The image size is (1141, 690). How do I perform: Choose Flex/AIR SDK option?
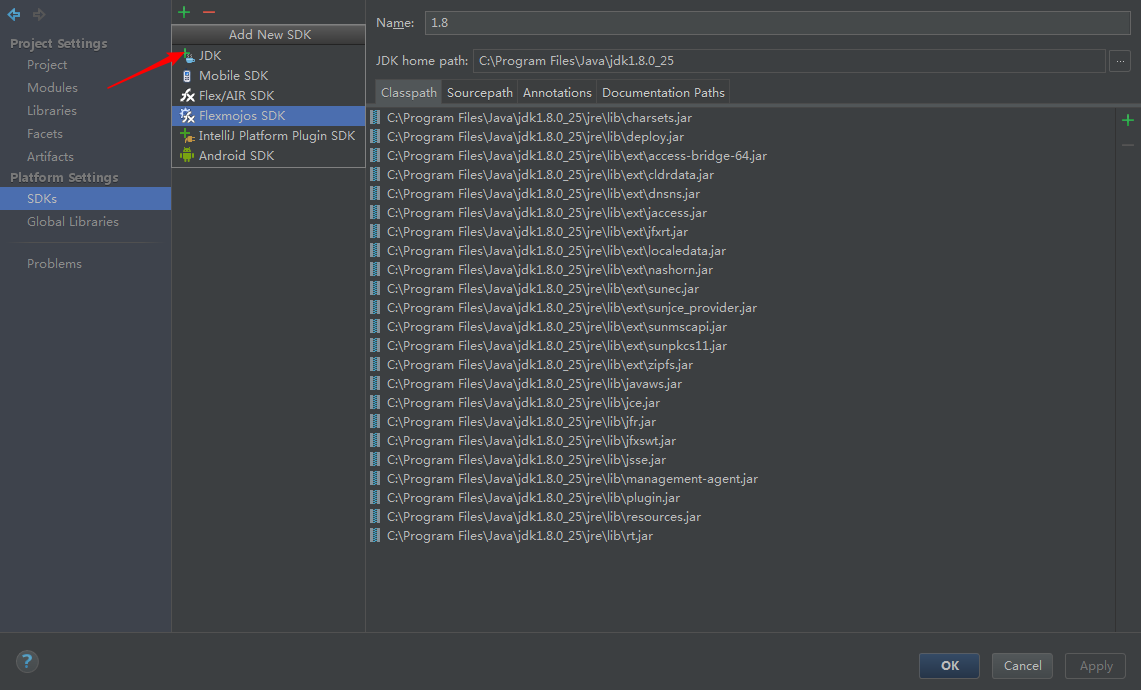click(269, 95)
